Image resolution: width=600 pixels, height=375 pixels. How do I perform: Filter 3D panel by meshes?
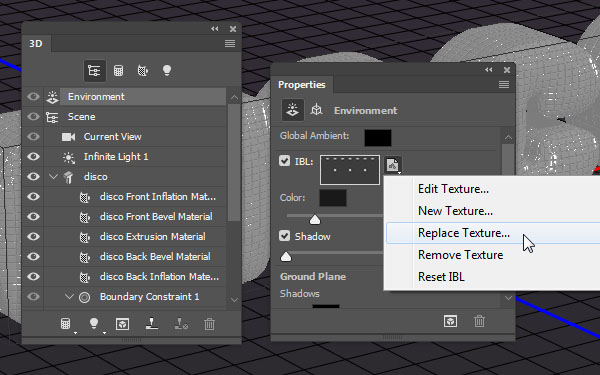119,71
